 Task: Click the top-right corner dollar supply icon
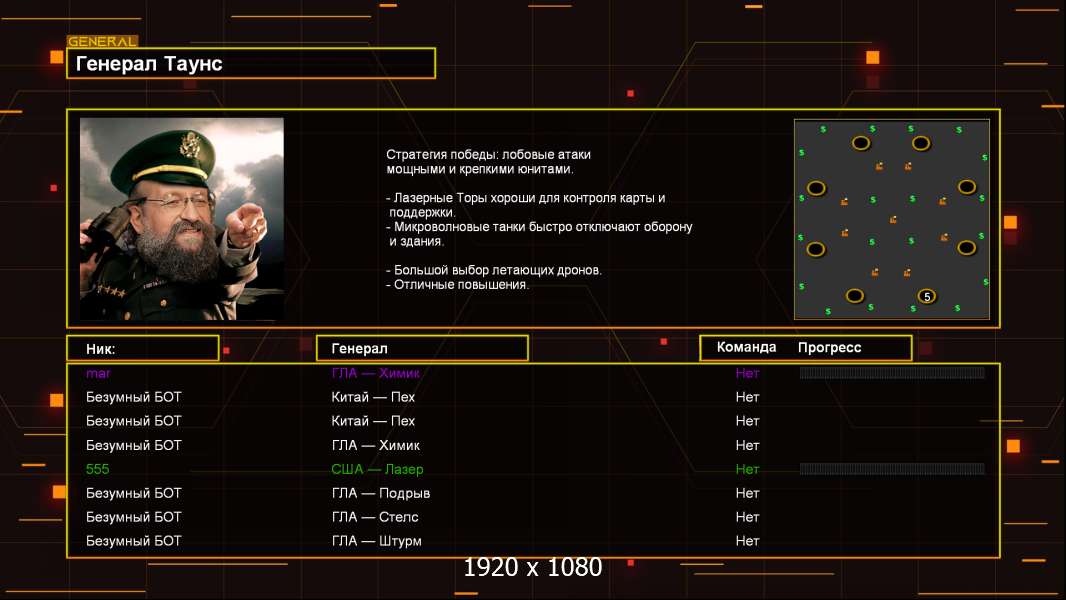click(x=959, y=129)
